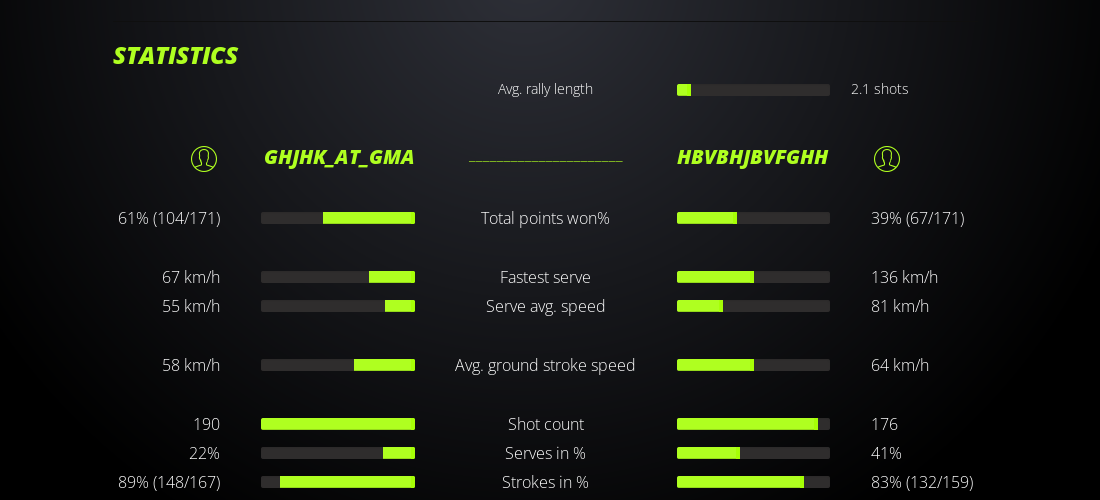Click left player's Total points won bar
Screen dimensions: 1100x500
(x=338, y=218)
